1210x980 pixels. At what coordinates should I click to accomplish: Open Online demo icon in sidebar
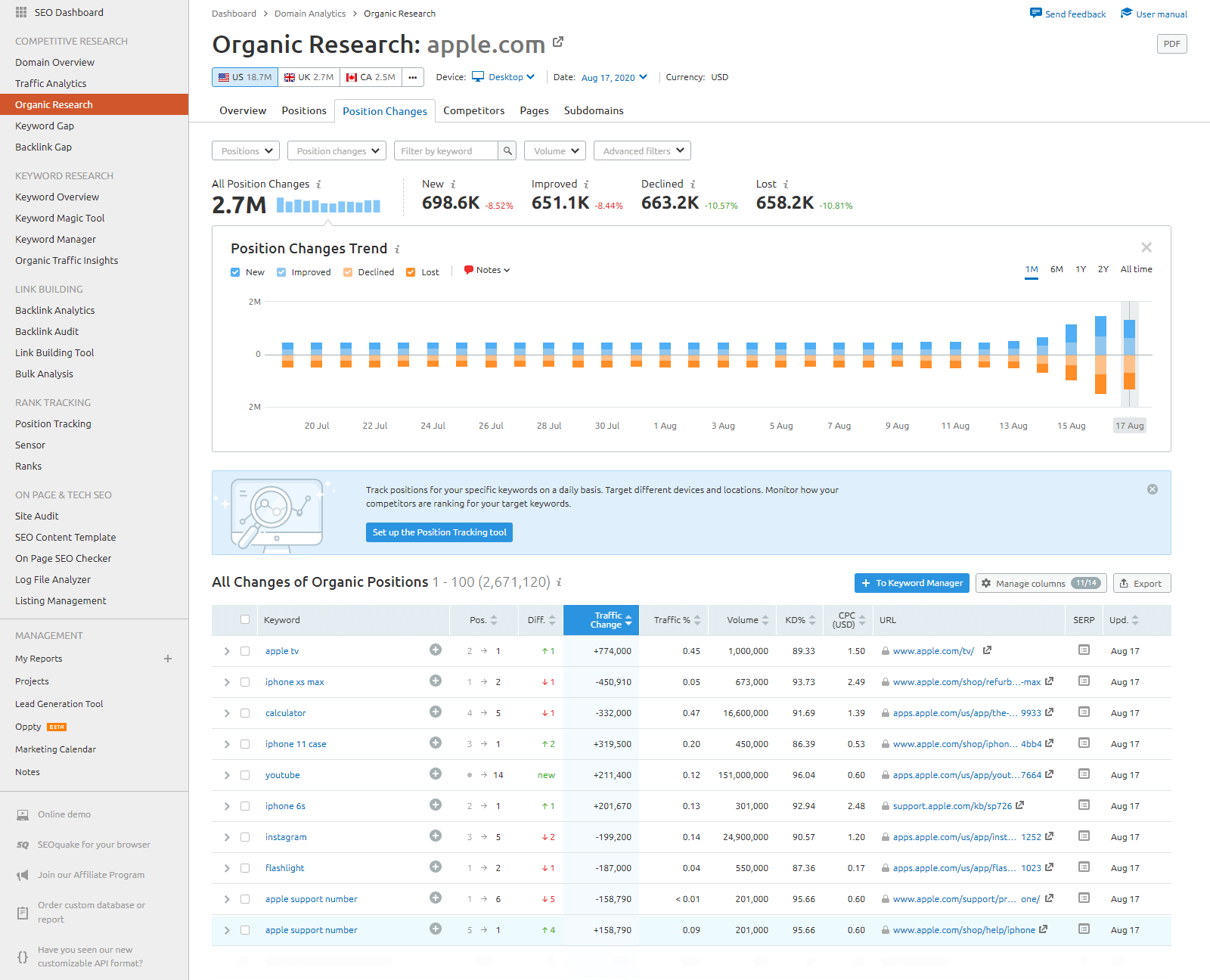tap(23, 814)
